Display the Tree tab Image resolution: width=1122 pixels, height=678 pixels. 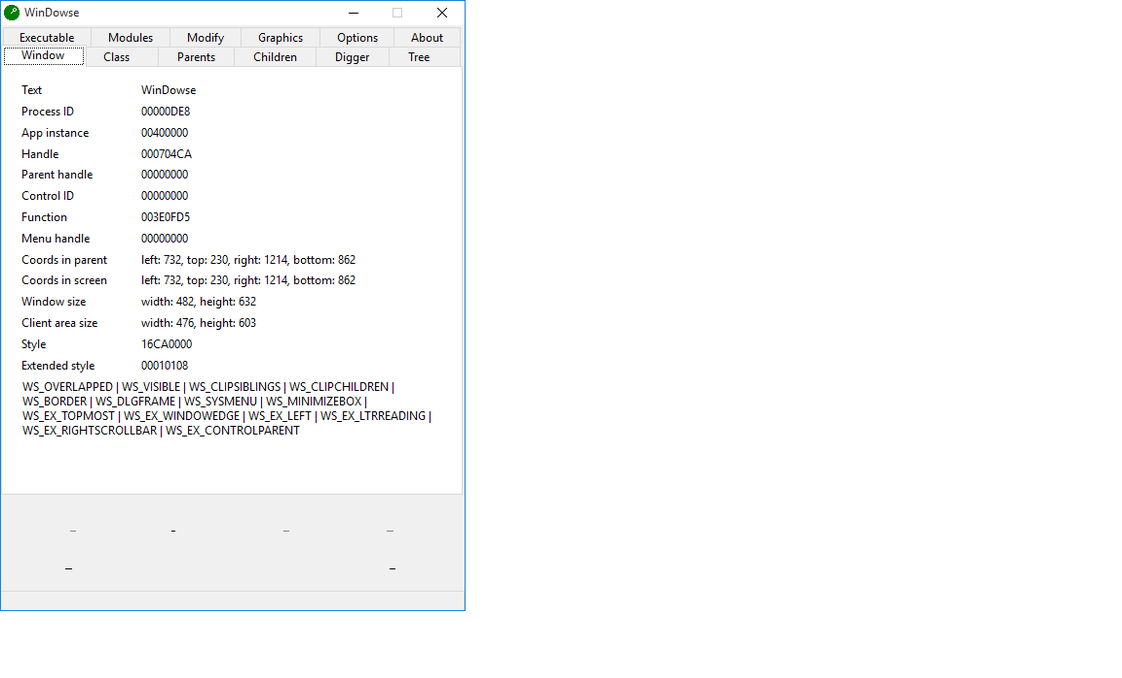419,57
